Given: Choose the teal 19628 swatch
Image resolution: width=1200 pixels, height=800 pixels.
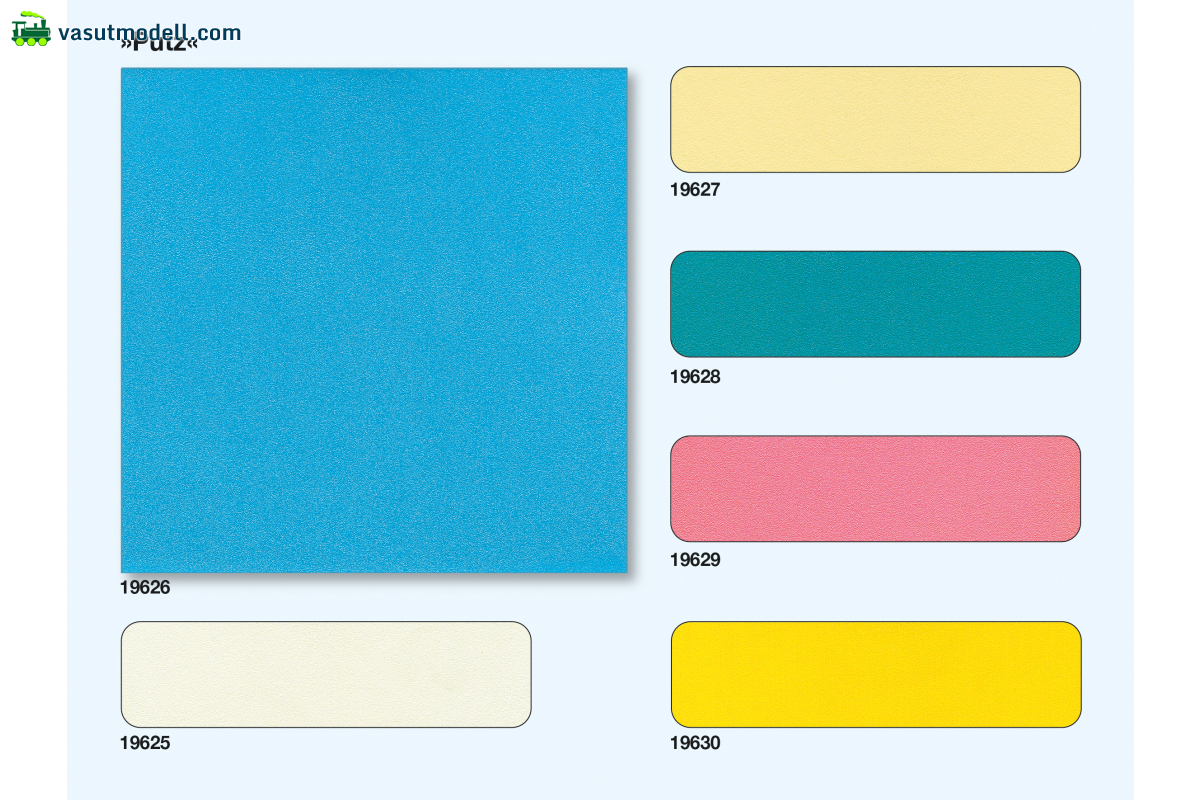Looking at the screenshot, I should [x=875, y=304].
